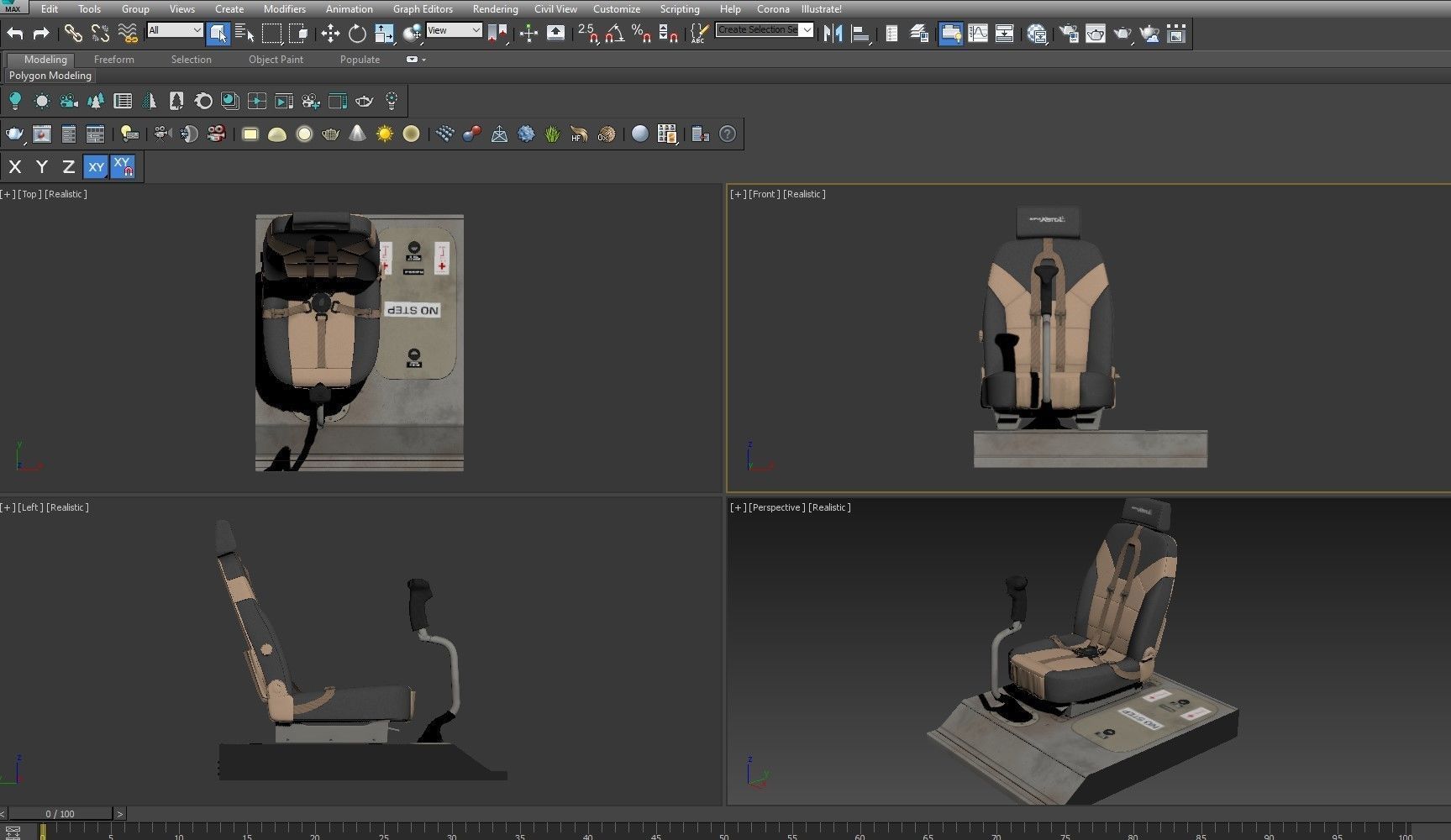The width and height of the screenshot is (1451, 840).
Task: Click the Render Production teapot icon
Action: point(1122,34)
